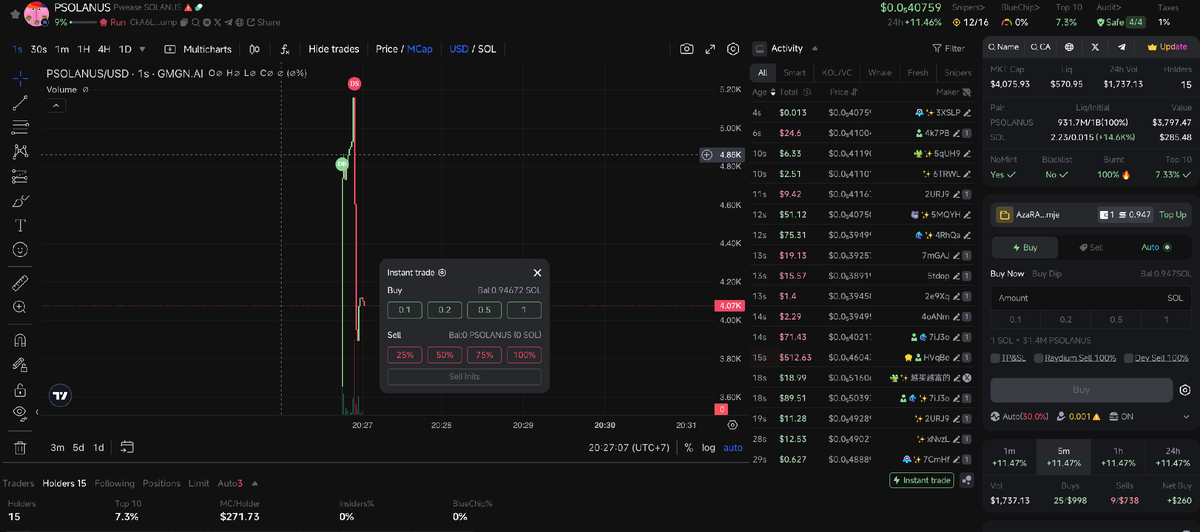Open the indicators fx menu
The height and width of the screenshot is (532, 1200).
[x=285, y=49]
